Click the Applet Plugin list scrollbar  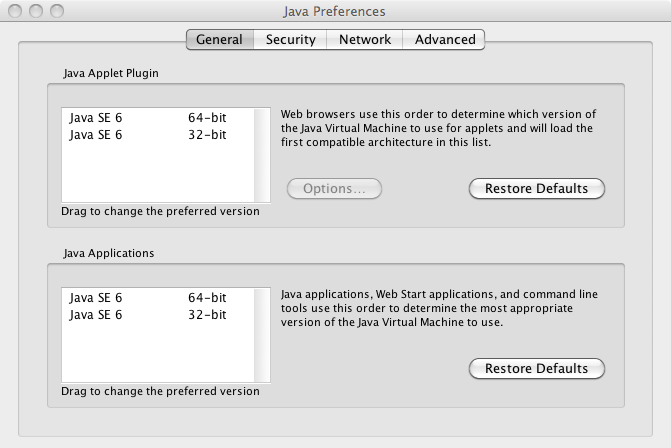262,155
